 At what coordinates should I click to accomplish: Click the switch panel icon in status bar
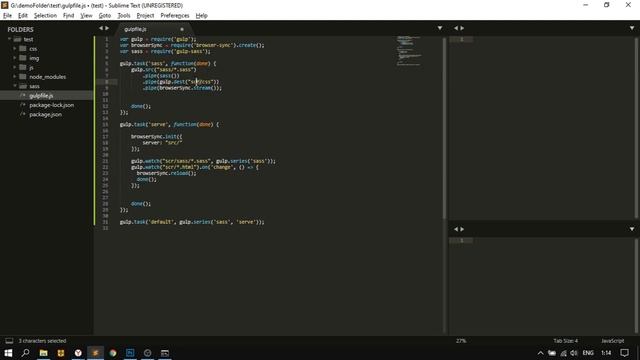point(9,341)
